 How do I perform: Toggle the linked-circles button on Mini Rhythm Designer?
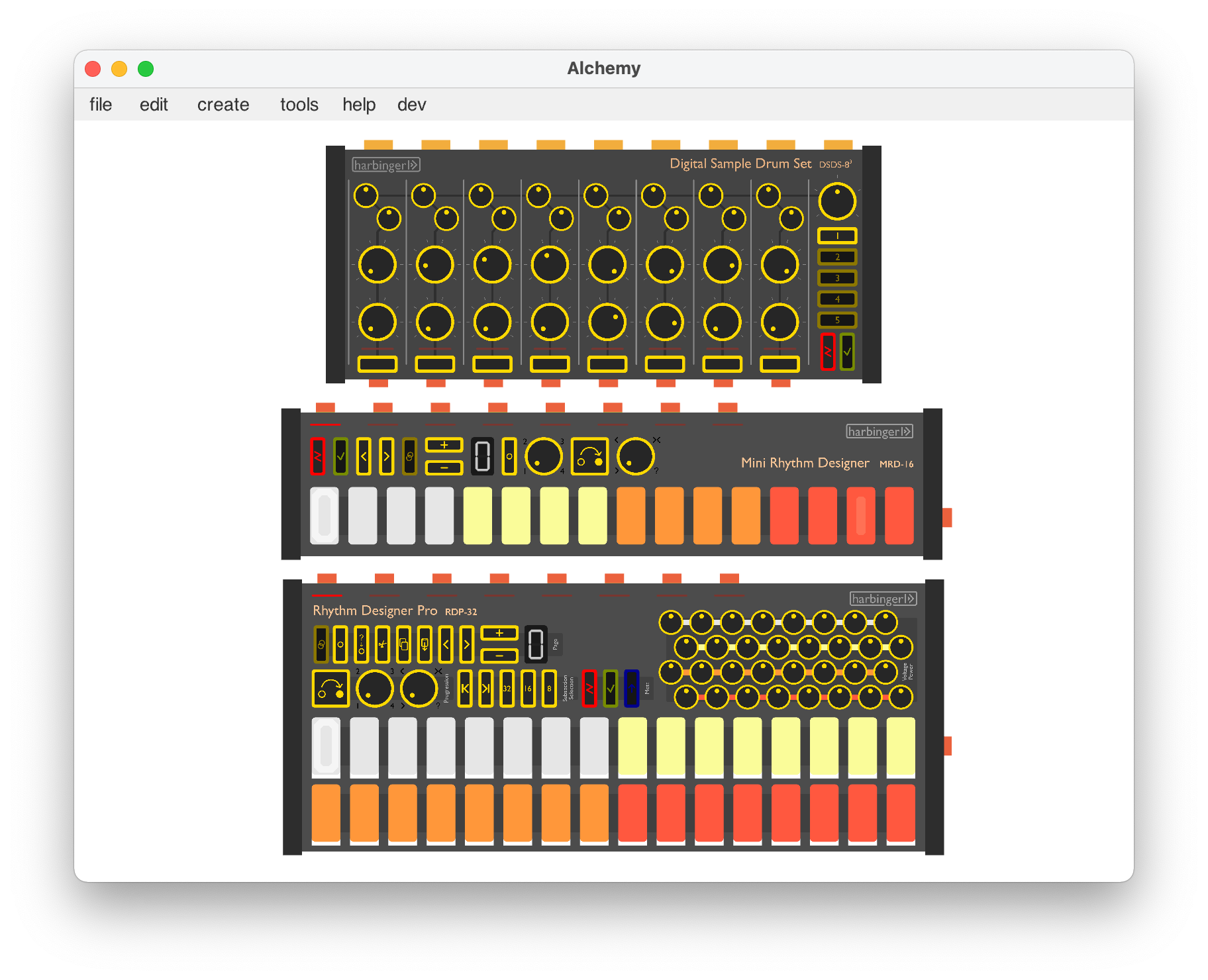click(409, 456)
